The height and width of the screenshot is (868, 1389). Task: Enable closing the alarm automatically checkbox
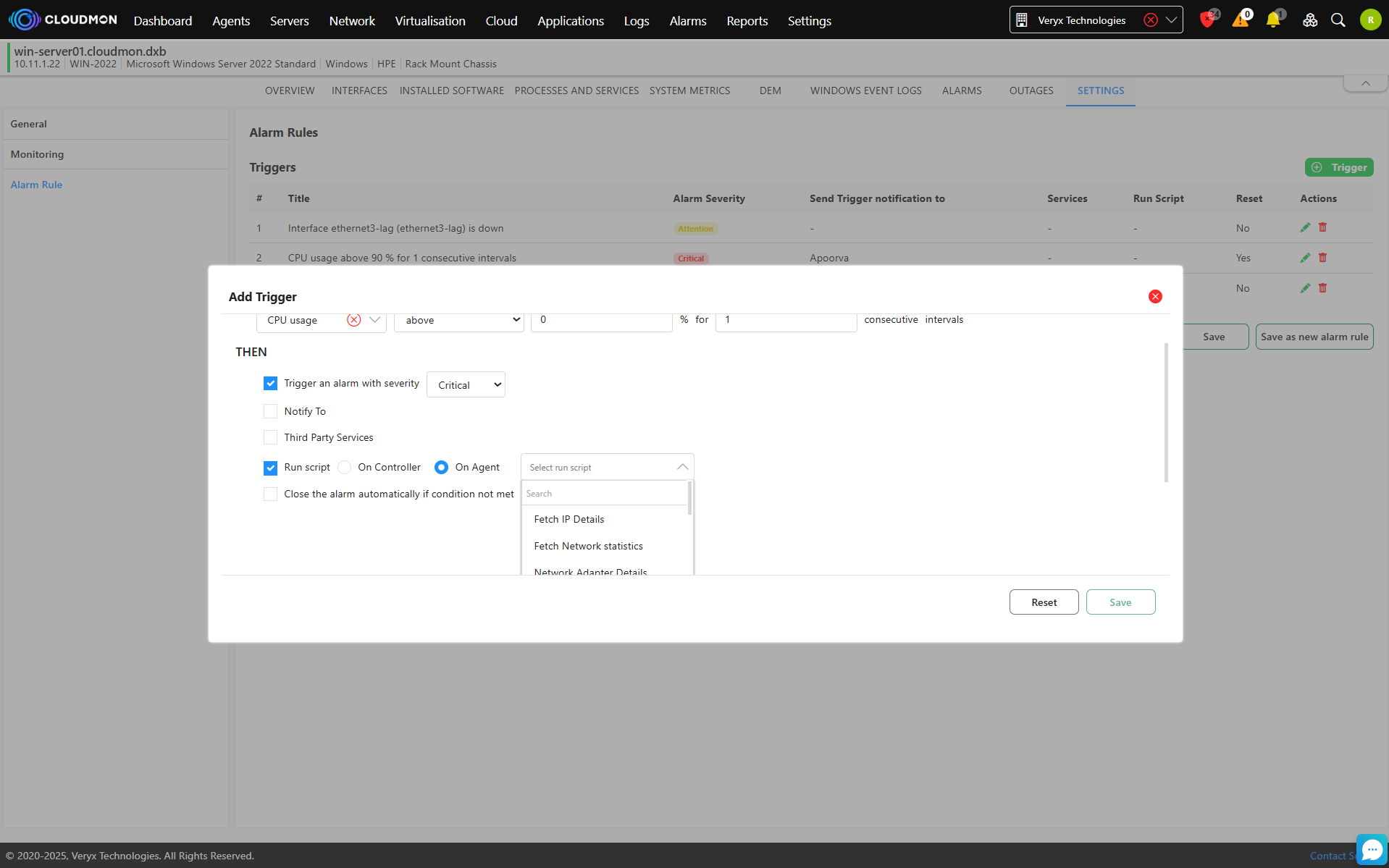coord(270,494)
